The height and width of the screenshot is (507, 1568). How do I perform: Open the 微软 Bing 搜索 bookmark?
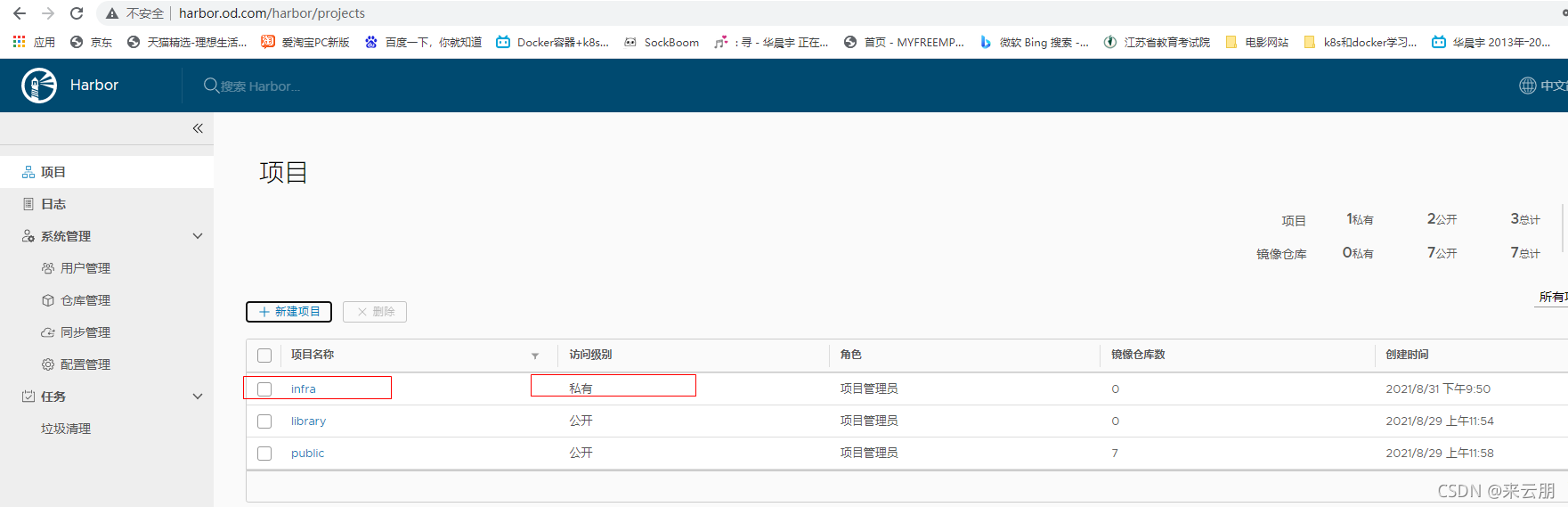[x=1034, y=42]
